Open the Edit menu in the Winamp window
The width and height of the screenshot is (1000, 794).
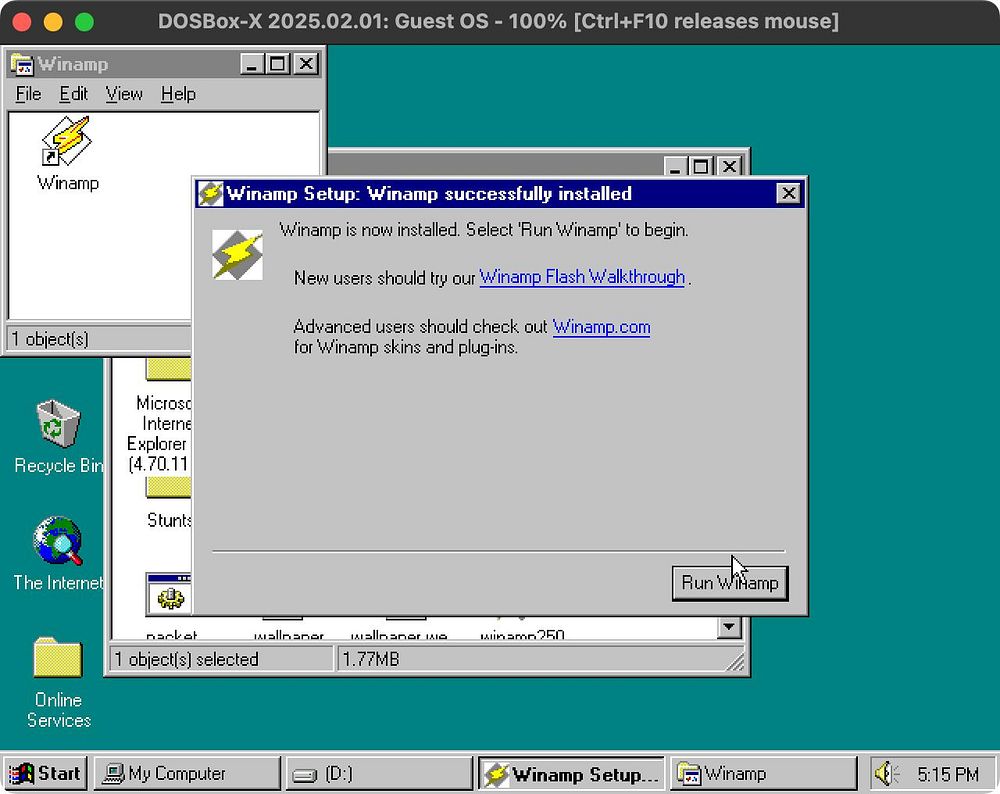pyautogui.click(x=73, y=94)
